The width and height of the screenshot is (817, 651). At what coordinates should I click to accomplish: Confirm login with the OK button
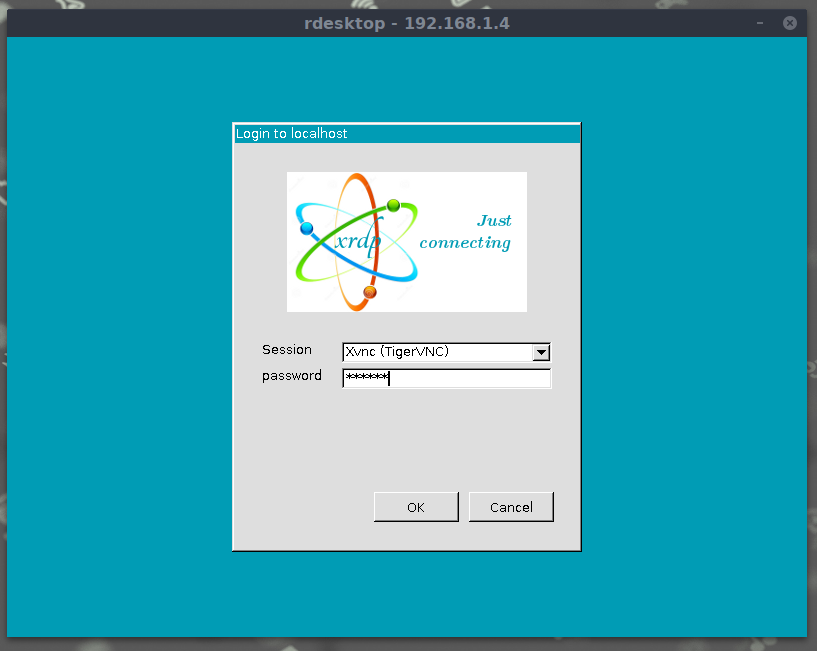tap(416, 507)
